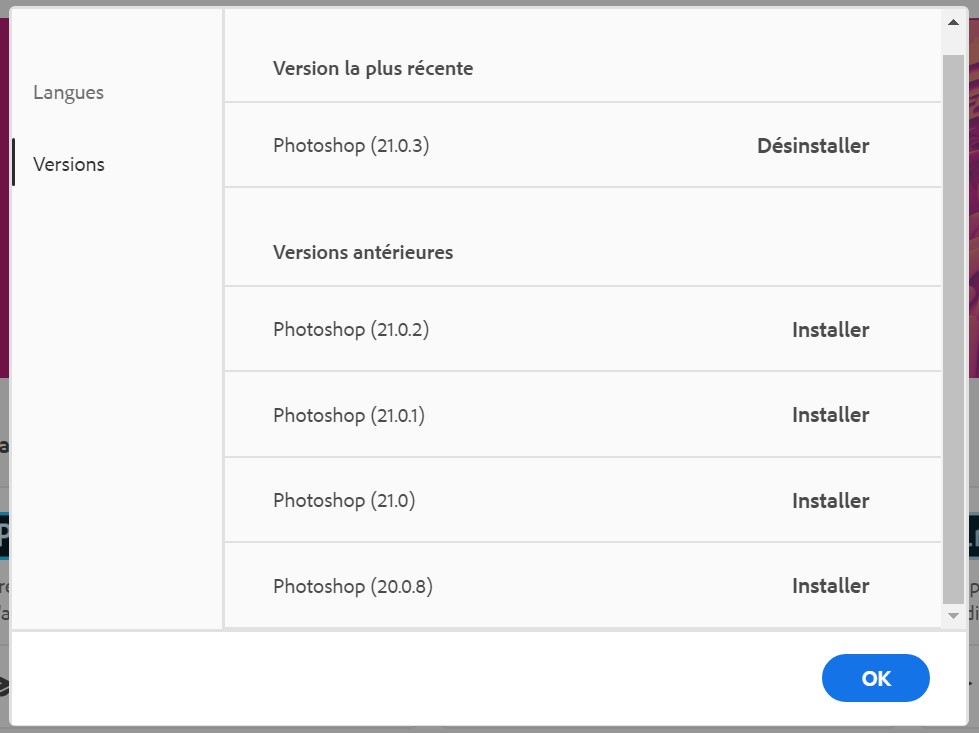Uninstall Photoshop version 21.0.3

tap(813, 146)
